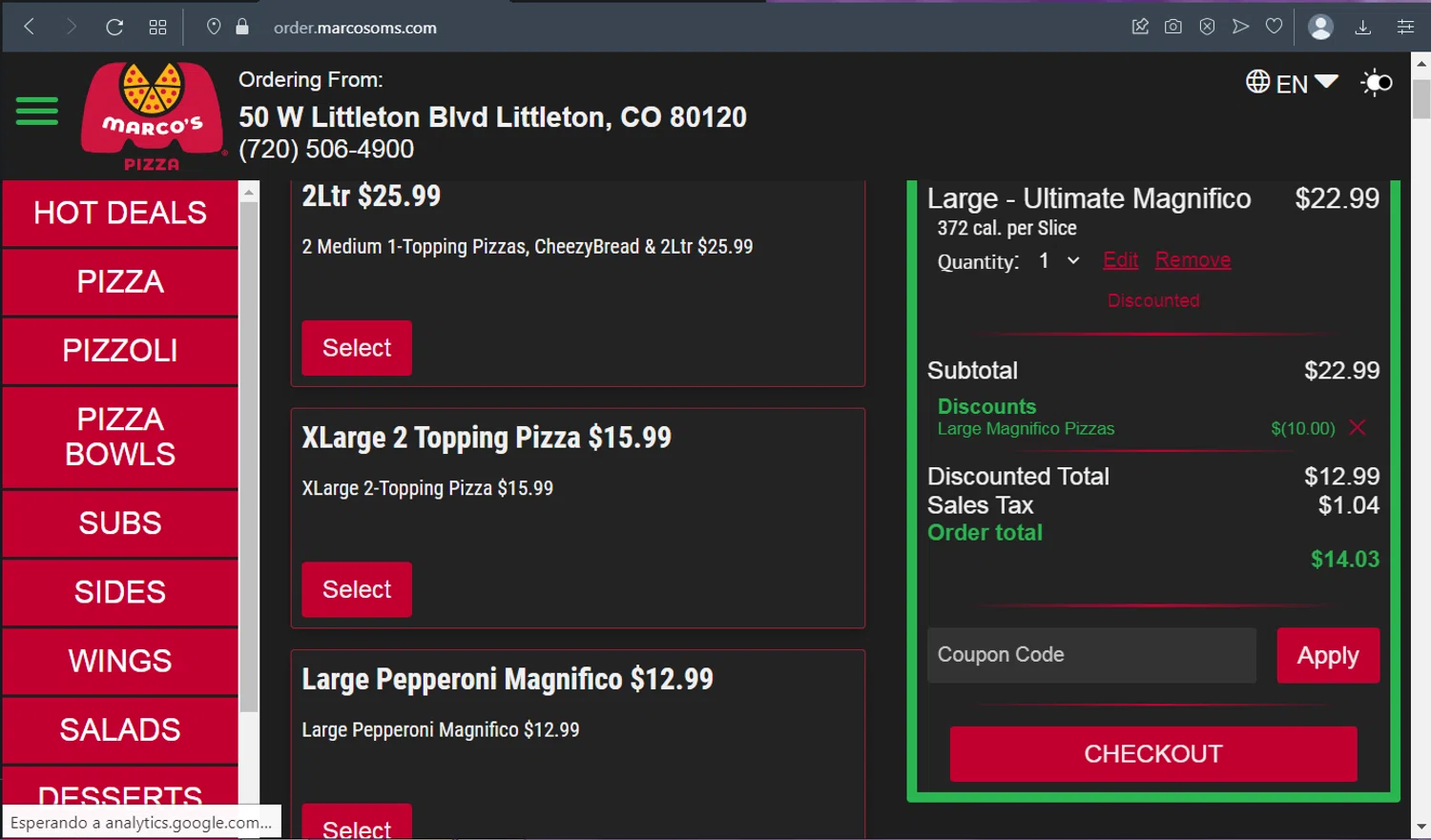Open the WINGS category

pyautogui.click(x=120, y=661)
